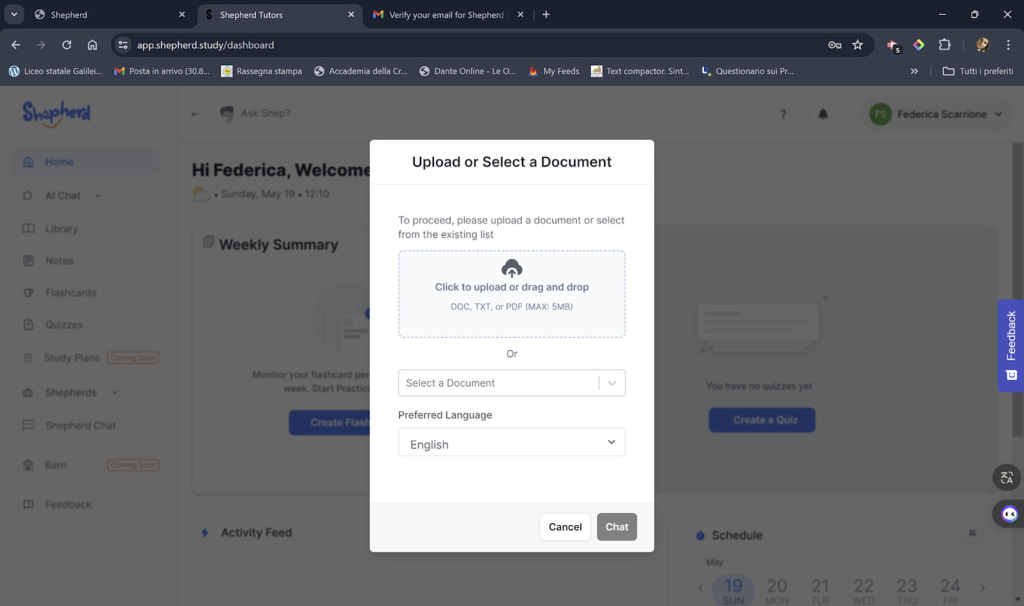The image size is (1024, 606).
Task: Click the browser profile avatar
Action: [x=982, y=45]
